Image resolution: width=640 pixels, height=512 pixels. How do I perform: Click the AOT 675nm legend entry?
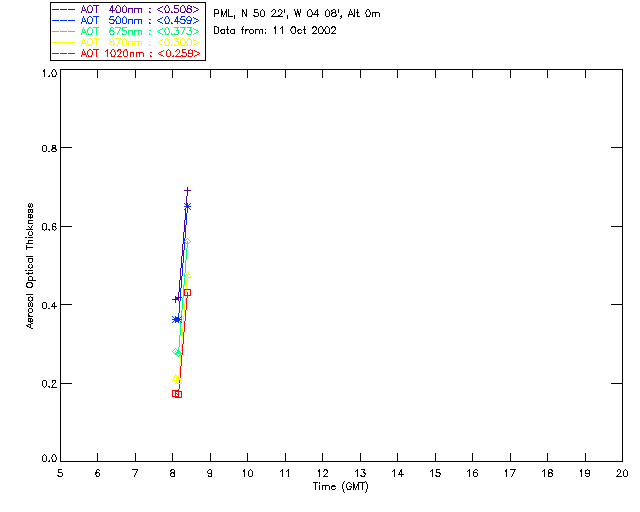click(126, 31)
